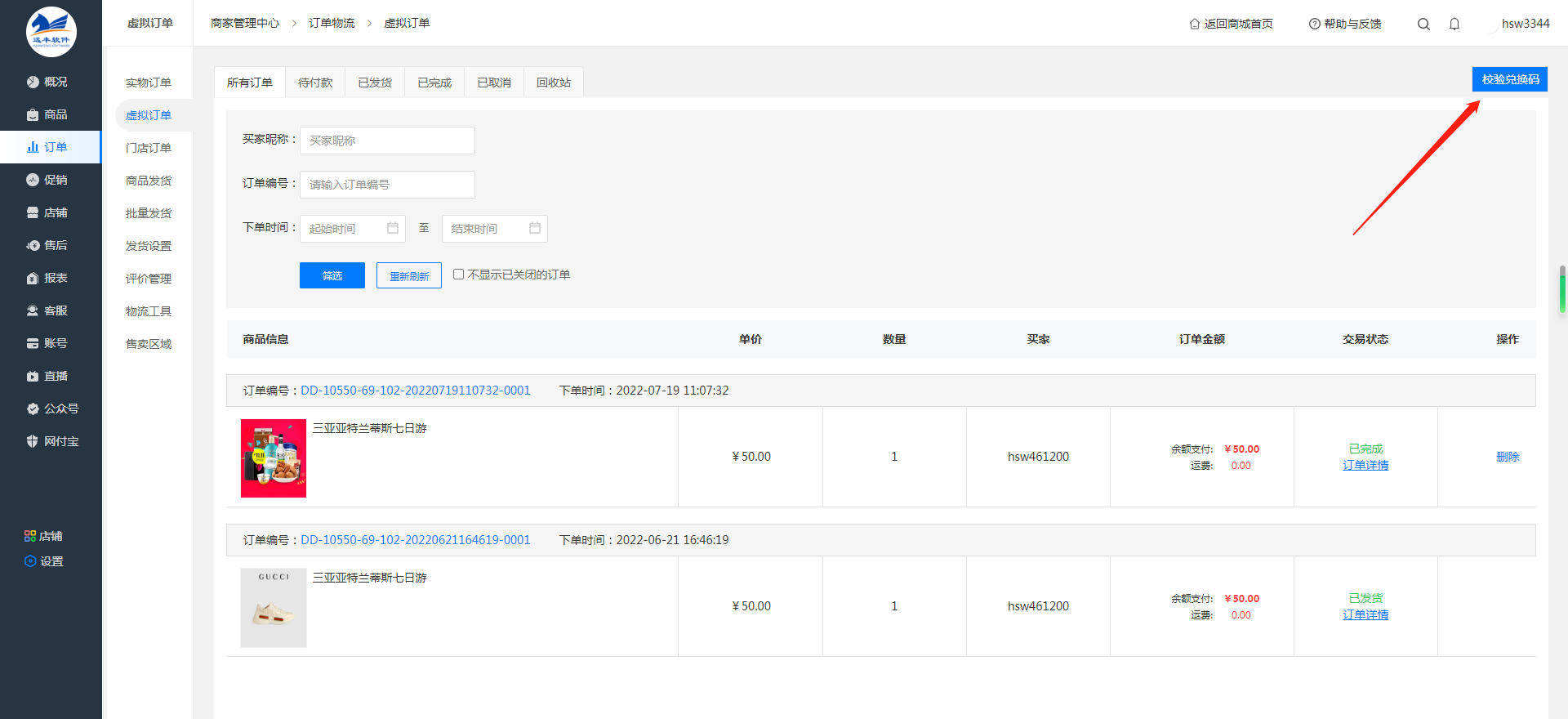The height and width of the screenshot is (719, 1568).
Task: Open 订单详情 for the 已发货 order
Action: tap(1365, 614)
